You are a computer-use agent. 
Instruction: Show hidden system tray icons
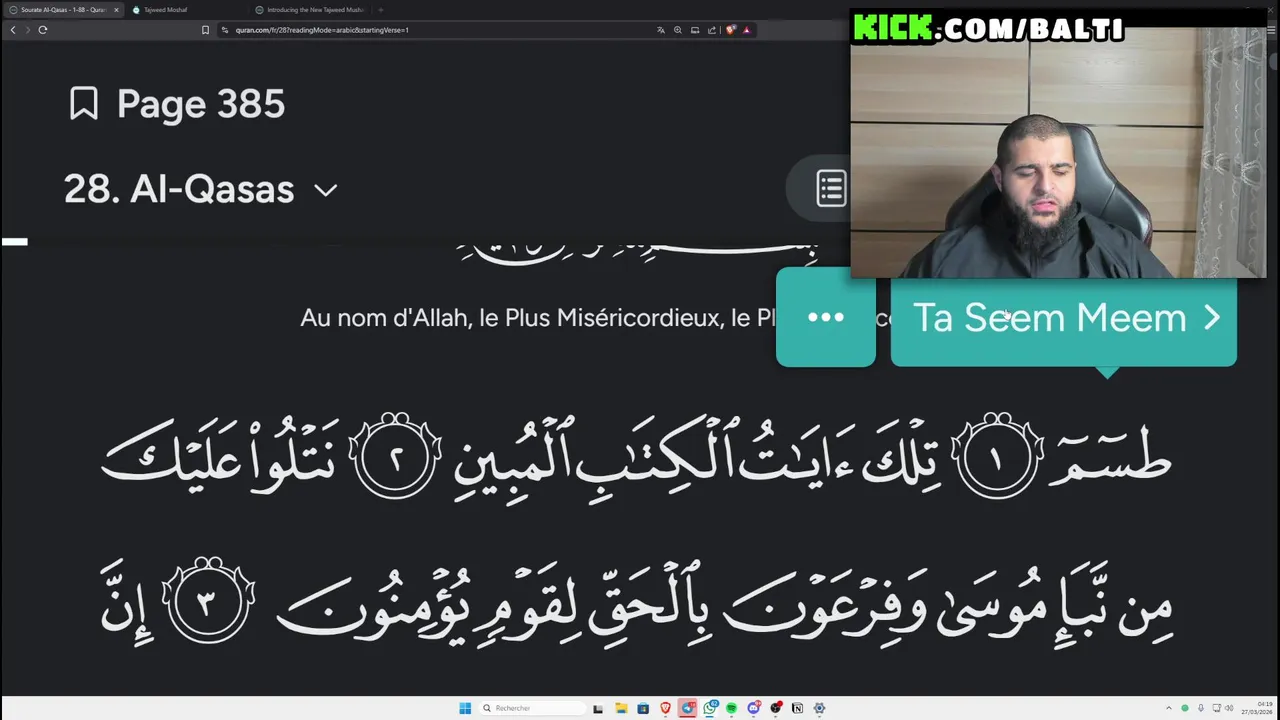(1169, 708)
